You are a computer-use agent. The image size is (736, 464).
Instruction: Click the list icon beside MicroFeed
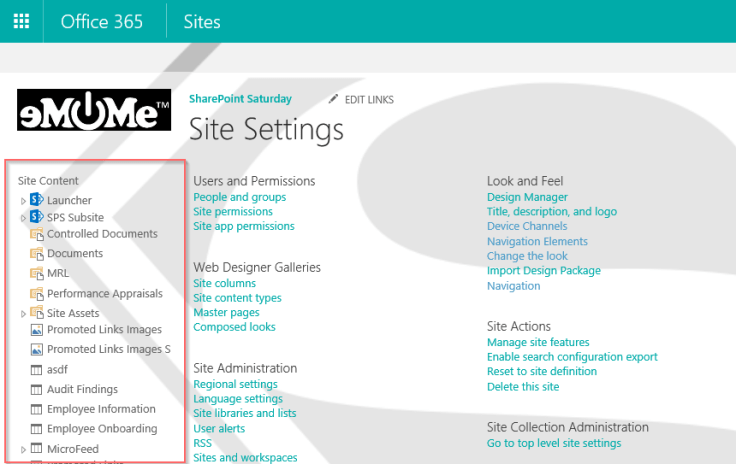point(36,448)
